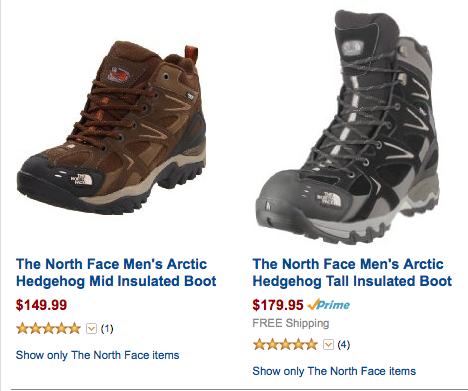Click the North Face logo on brown boot toe
Screen dimensions: 468x391
click(81, 179)
